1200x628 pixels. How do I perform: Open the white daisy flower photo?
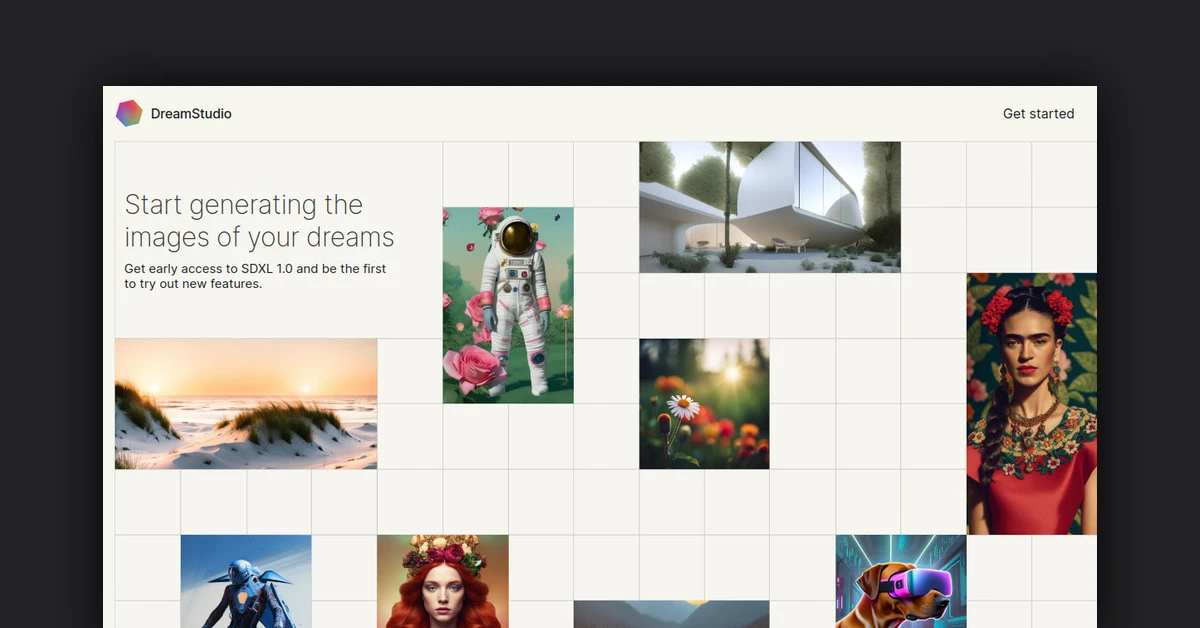(x=704, y=404)
